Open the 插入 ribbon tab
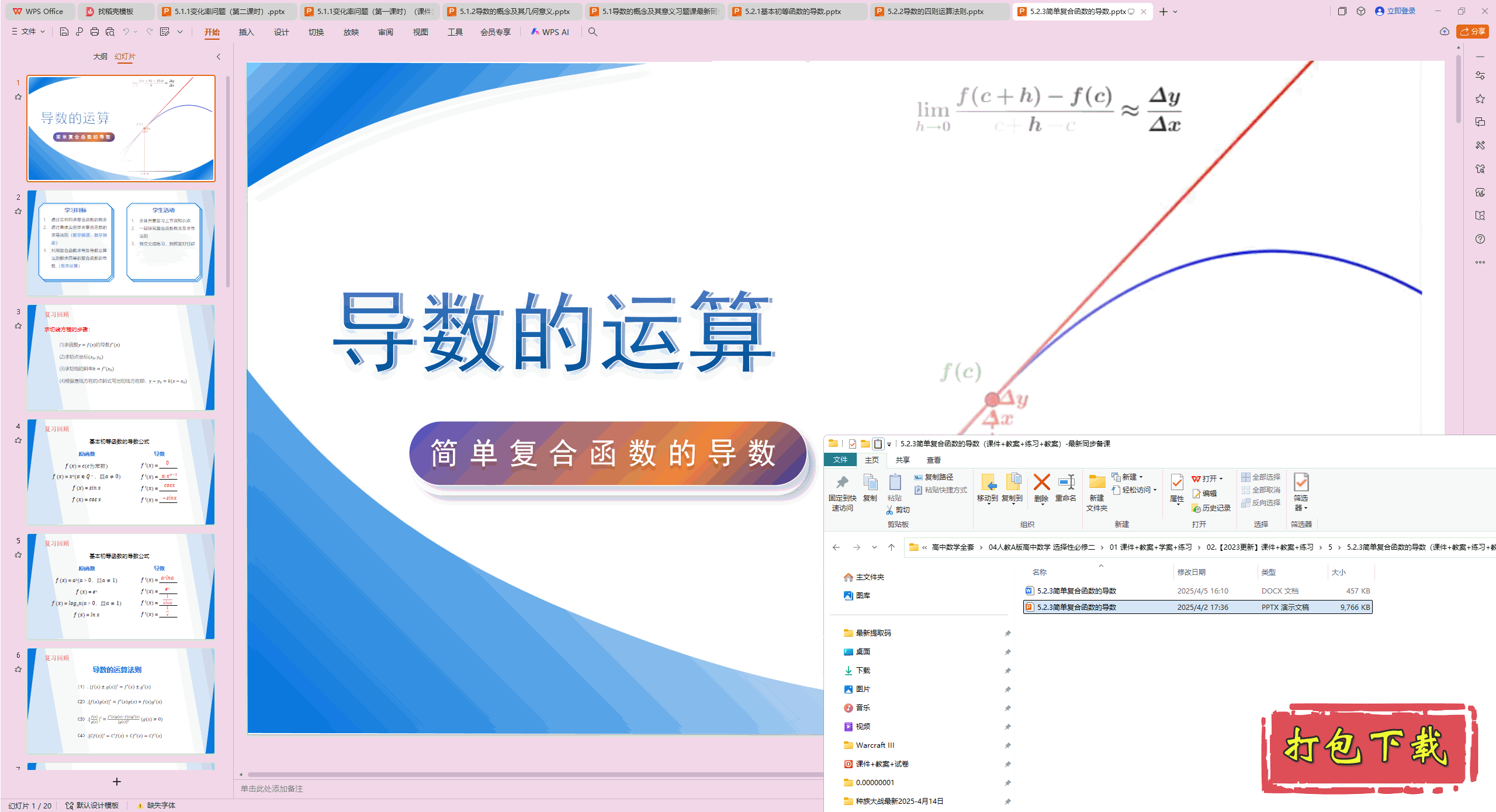 247,32
